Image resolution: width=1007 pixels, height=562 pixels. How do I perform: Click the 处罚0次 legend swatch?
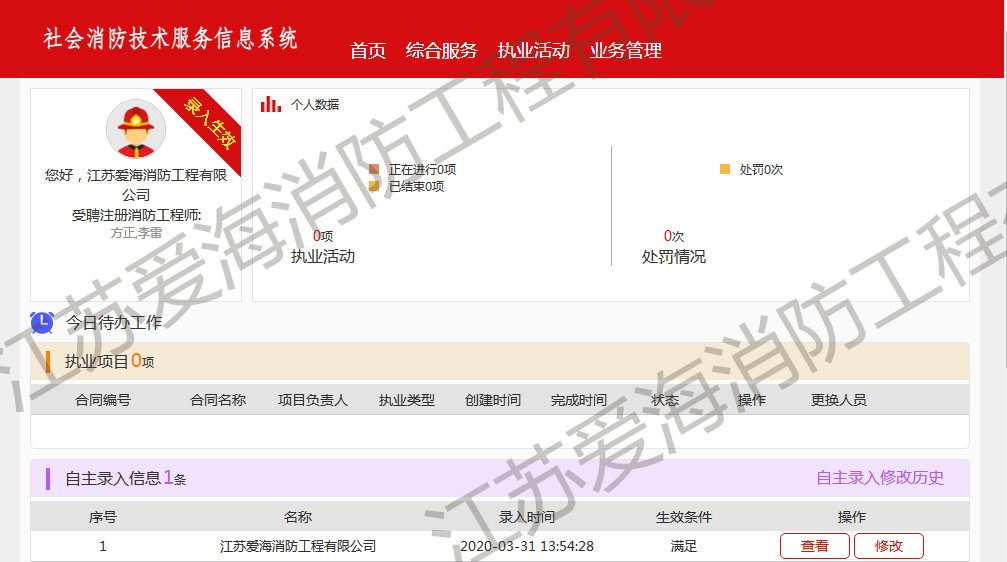(x=724, y=170)
